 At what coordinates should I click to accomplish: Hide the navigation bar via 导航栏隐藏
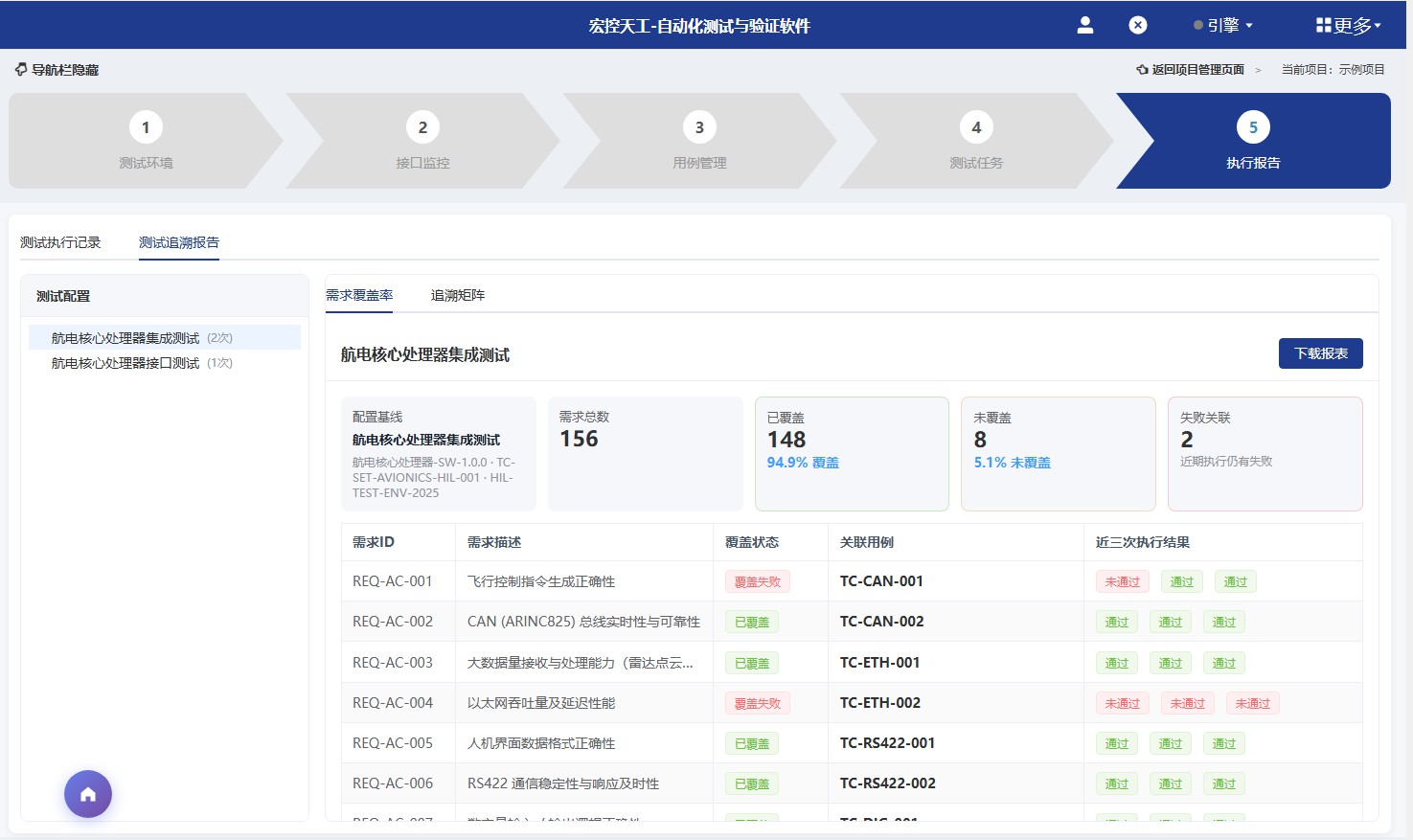point(56,69)
